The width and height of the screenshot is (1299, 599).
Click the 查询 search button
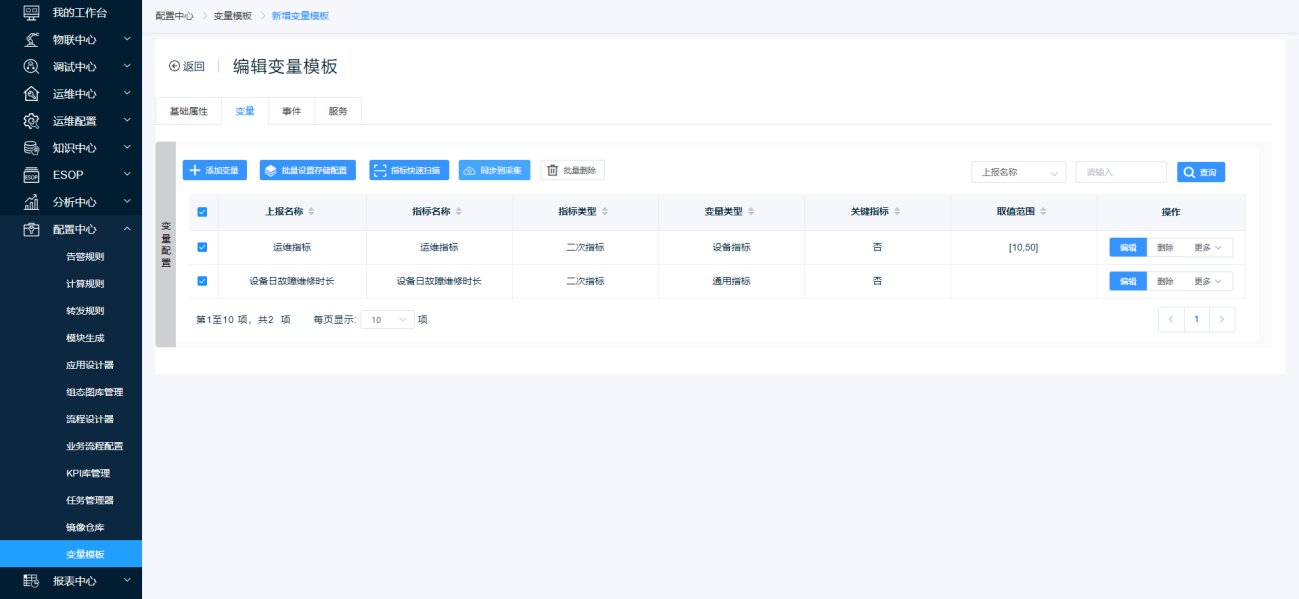tap(1200, 172)
